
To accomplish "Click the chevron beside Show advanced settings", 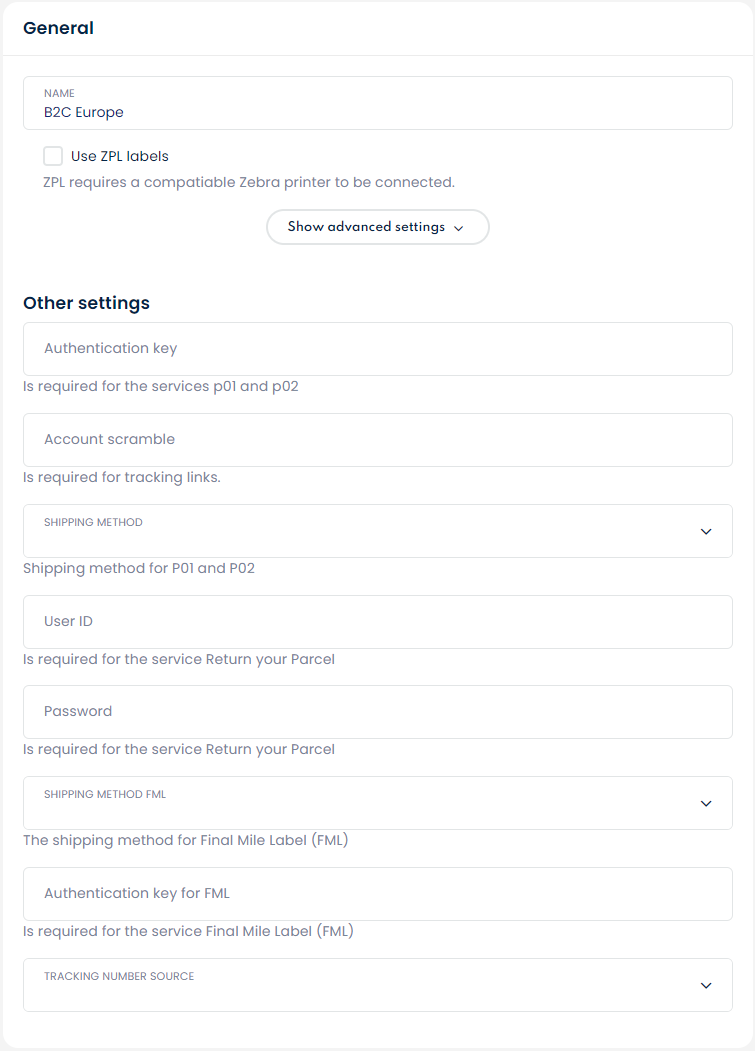I will [x=459, y=228].
